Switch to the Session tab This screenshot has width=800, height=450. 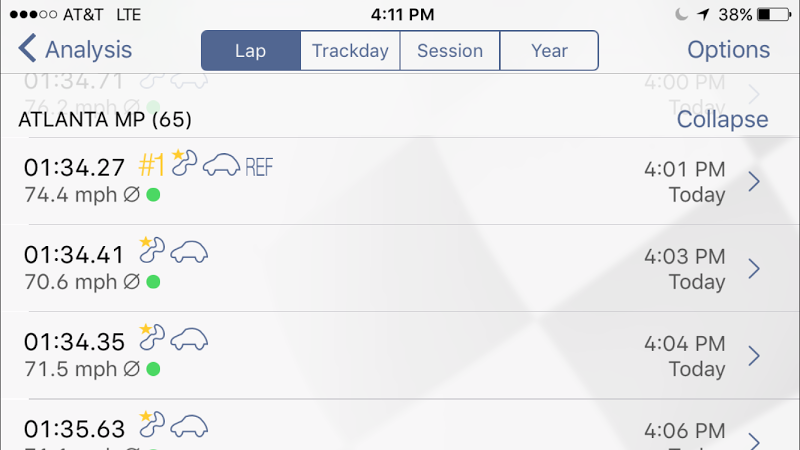pos(450,50)
